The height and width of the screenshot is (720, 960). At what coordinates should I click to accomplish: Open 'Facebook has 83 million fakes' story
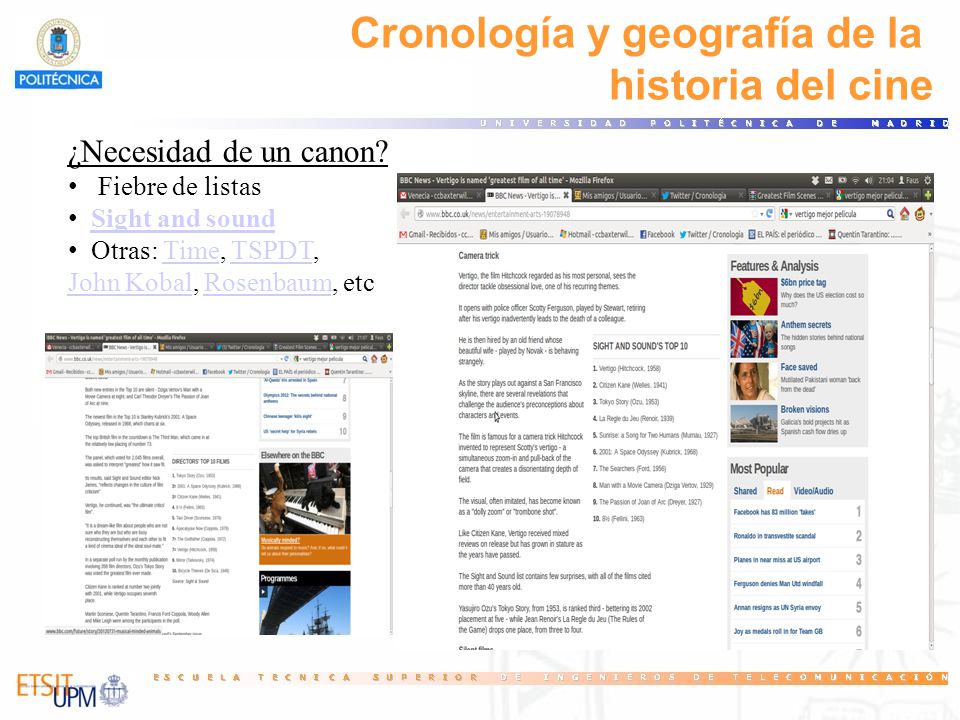774,512
